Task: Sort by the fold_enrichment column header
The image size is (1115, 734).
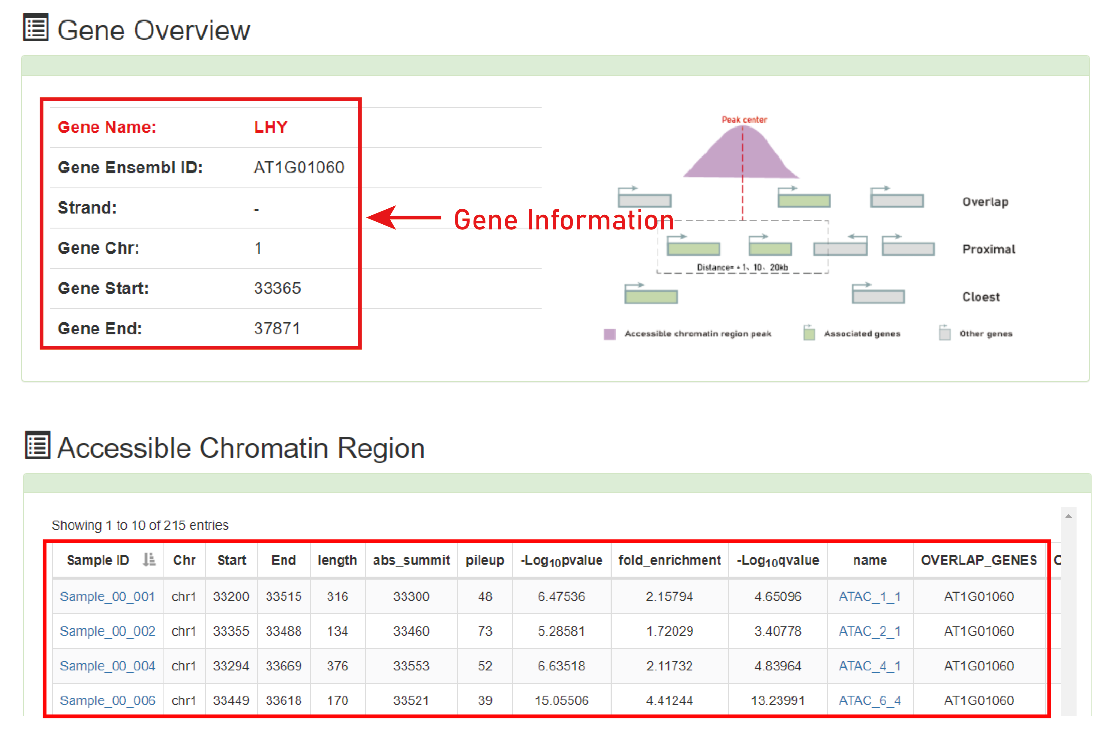Action: pyautogui.click(x=669, y=560)
